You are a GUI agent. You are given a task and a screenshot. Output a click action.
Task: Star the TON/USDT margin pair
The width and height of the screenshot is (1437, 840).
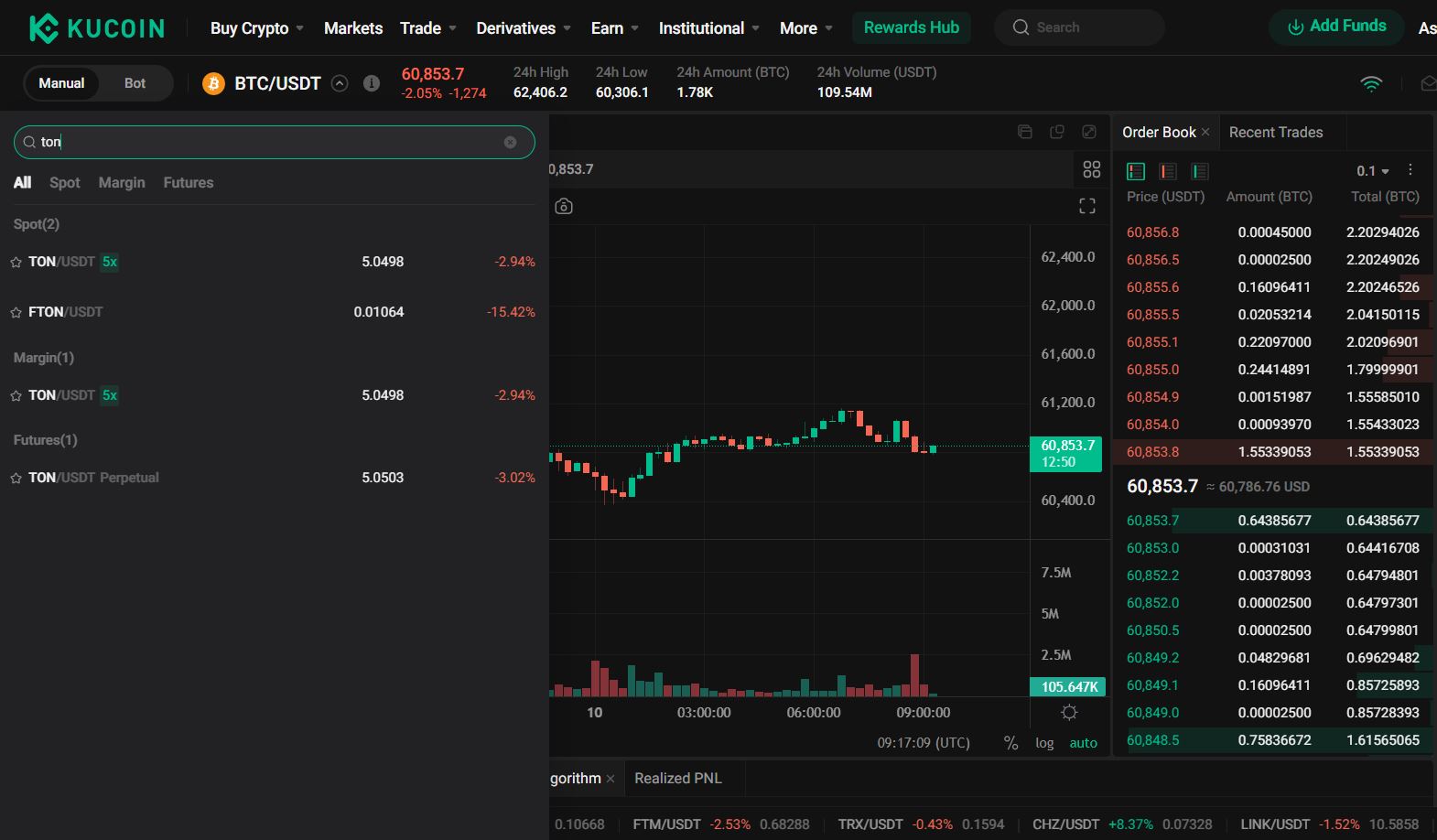(x=16, y=396)
